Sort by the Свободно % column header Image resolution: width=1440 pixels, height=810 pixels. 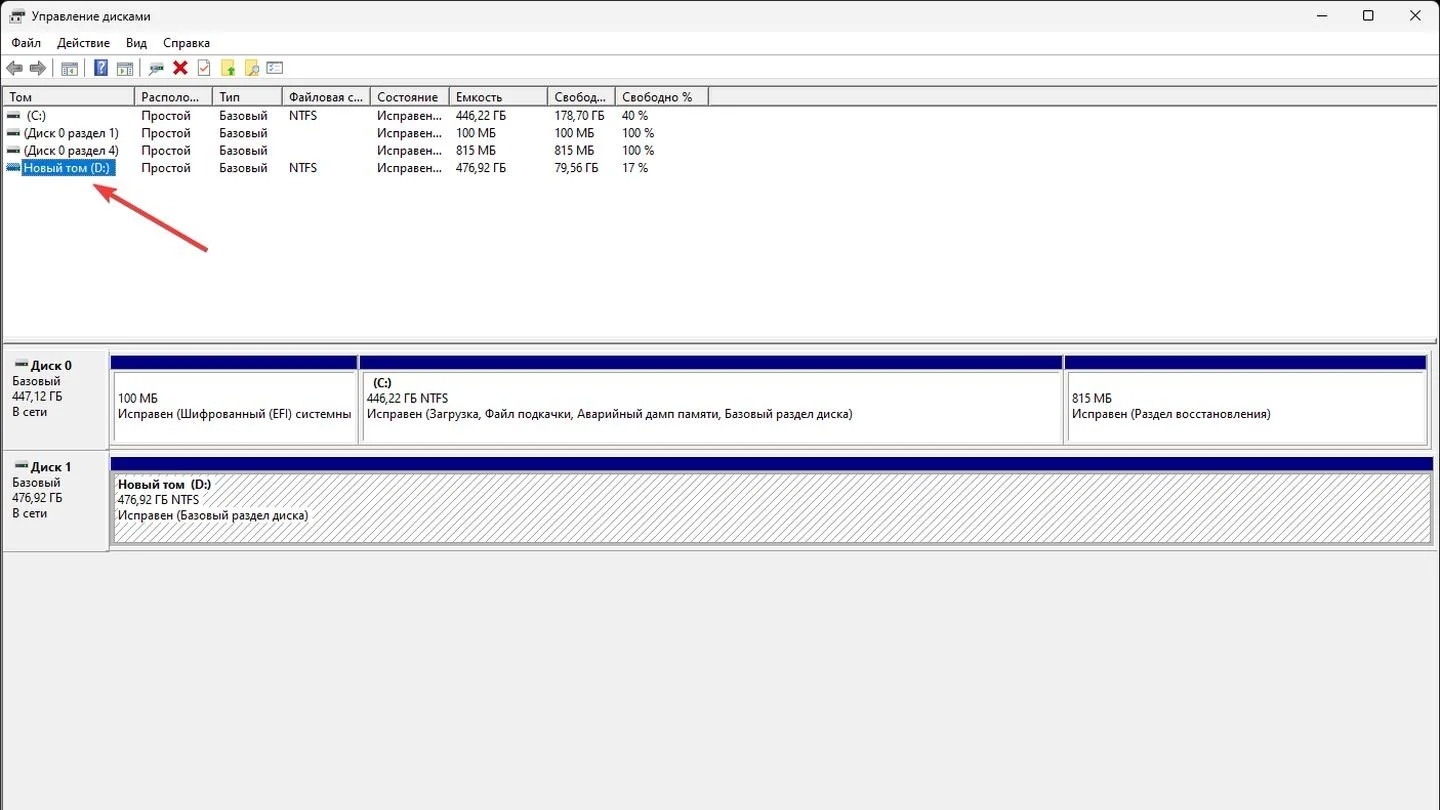(661, 97)
